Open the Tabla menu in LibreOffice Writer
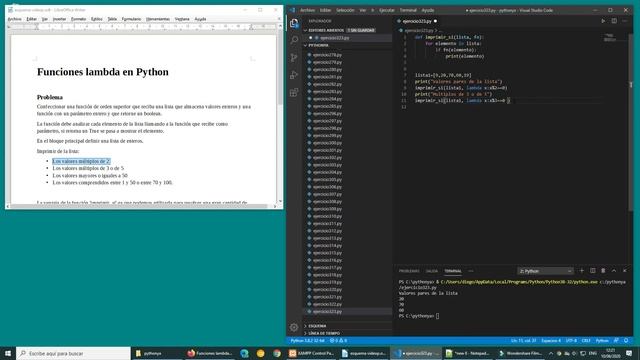 pos(112,19)
